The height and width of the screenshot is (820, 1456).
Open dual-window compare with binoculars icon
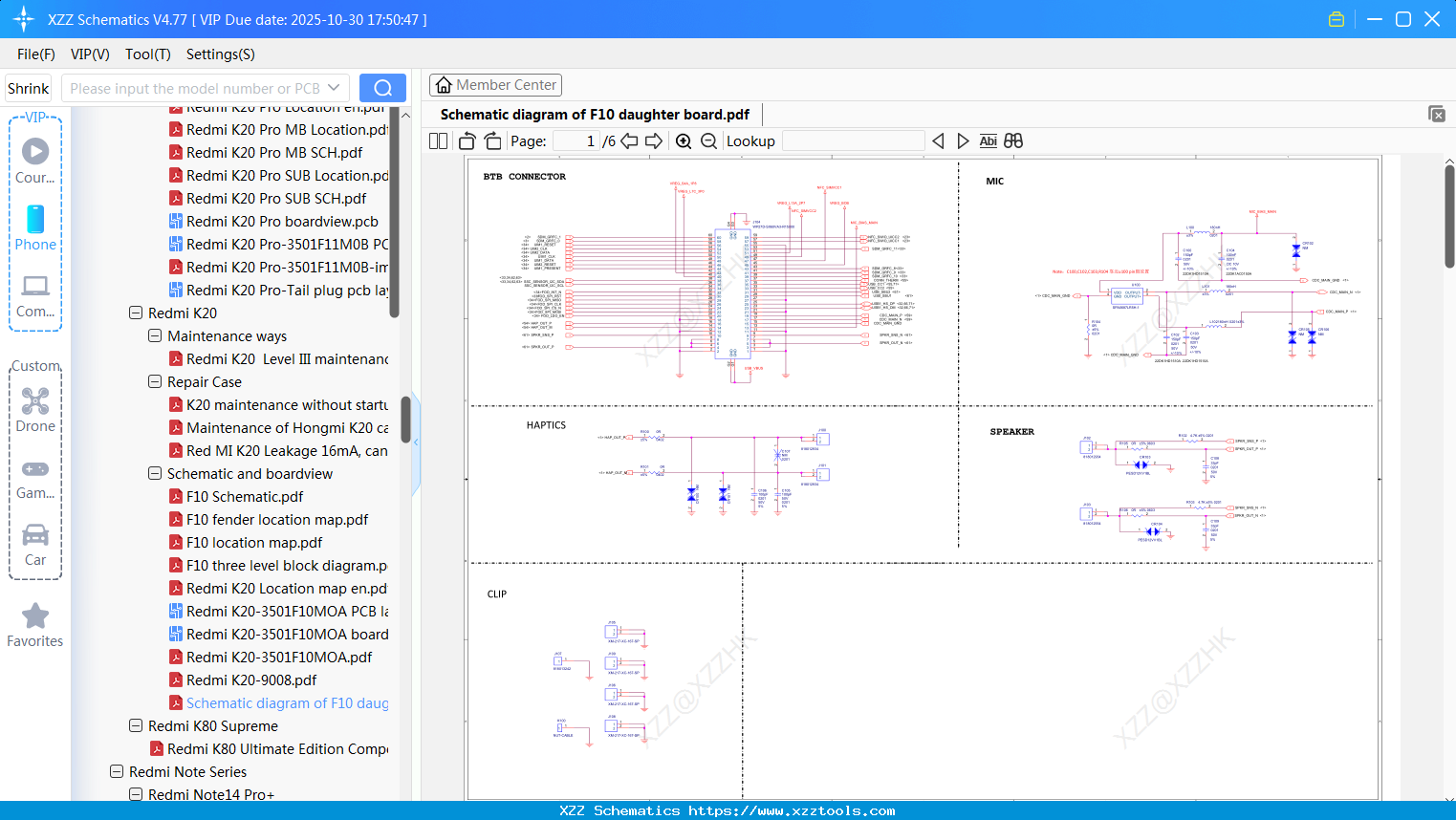[1013, 140]
